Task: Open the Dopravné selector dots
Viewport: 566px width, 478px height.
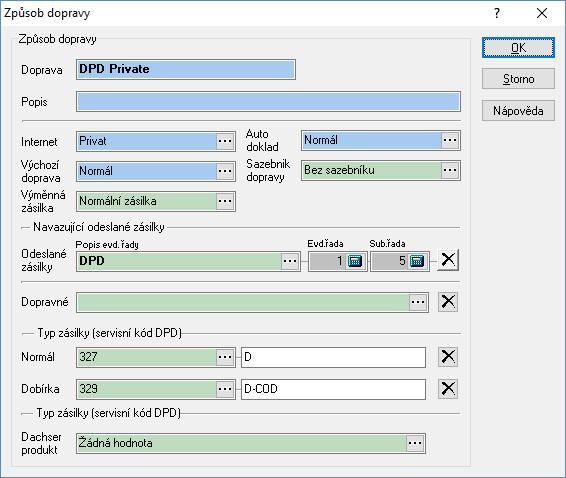Action: click(x=418, y=302)
